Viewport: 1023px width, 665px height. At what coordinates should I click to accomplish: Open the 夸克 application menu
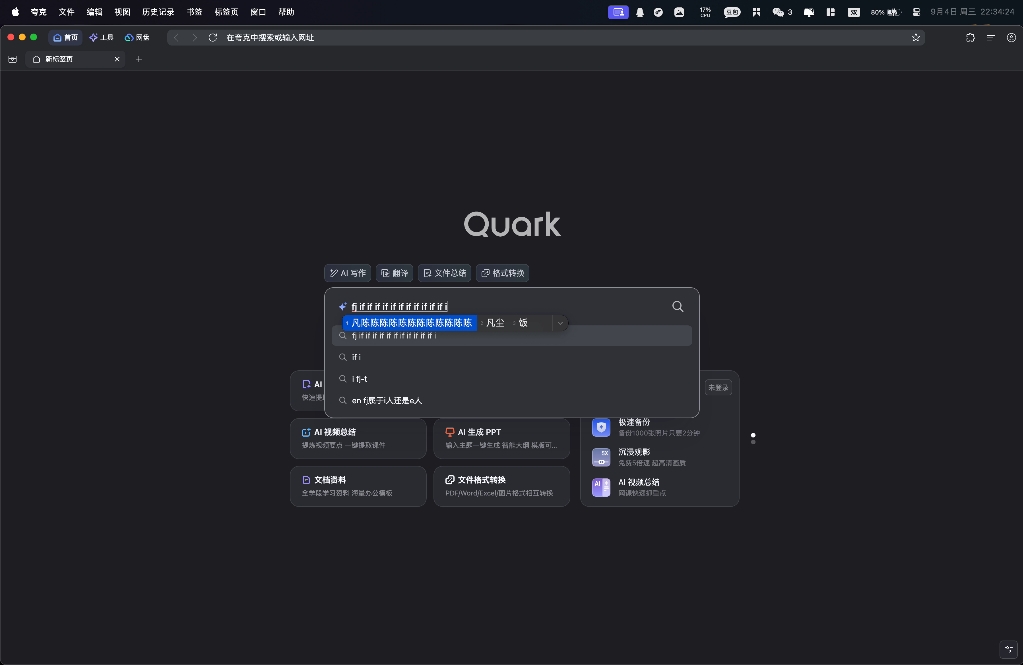38,12
